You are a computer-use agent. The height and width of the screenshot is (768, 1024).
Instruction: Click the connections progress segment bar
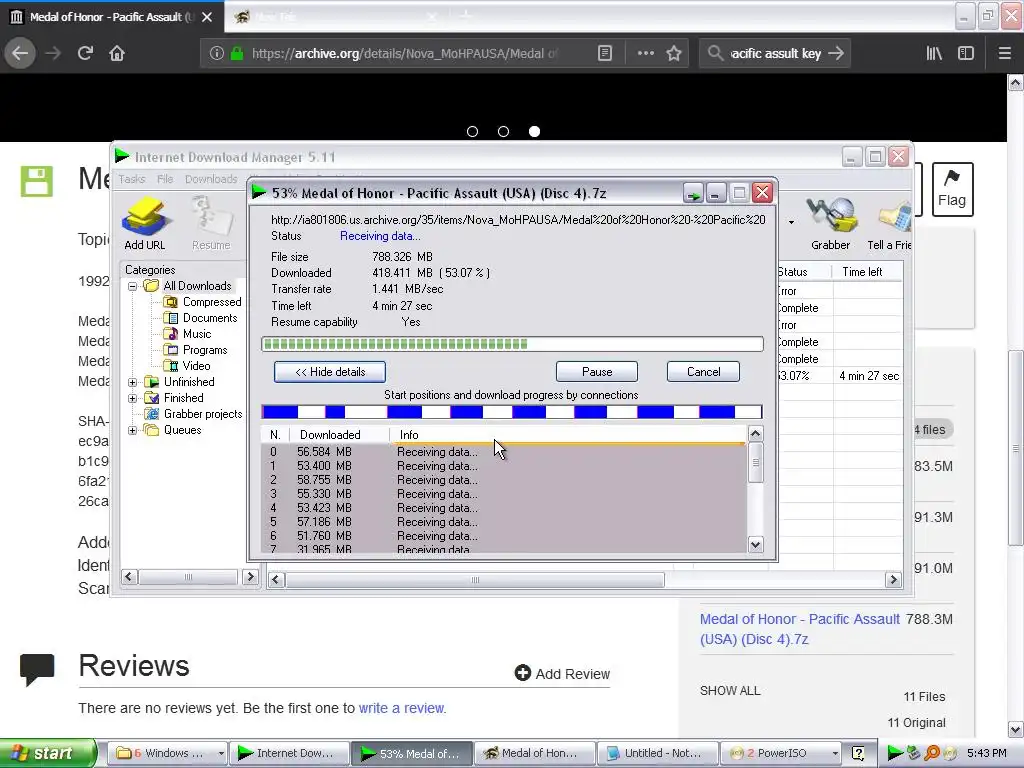click(x=511, y=411)
